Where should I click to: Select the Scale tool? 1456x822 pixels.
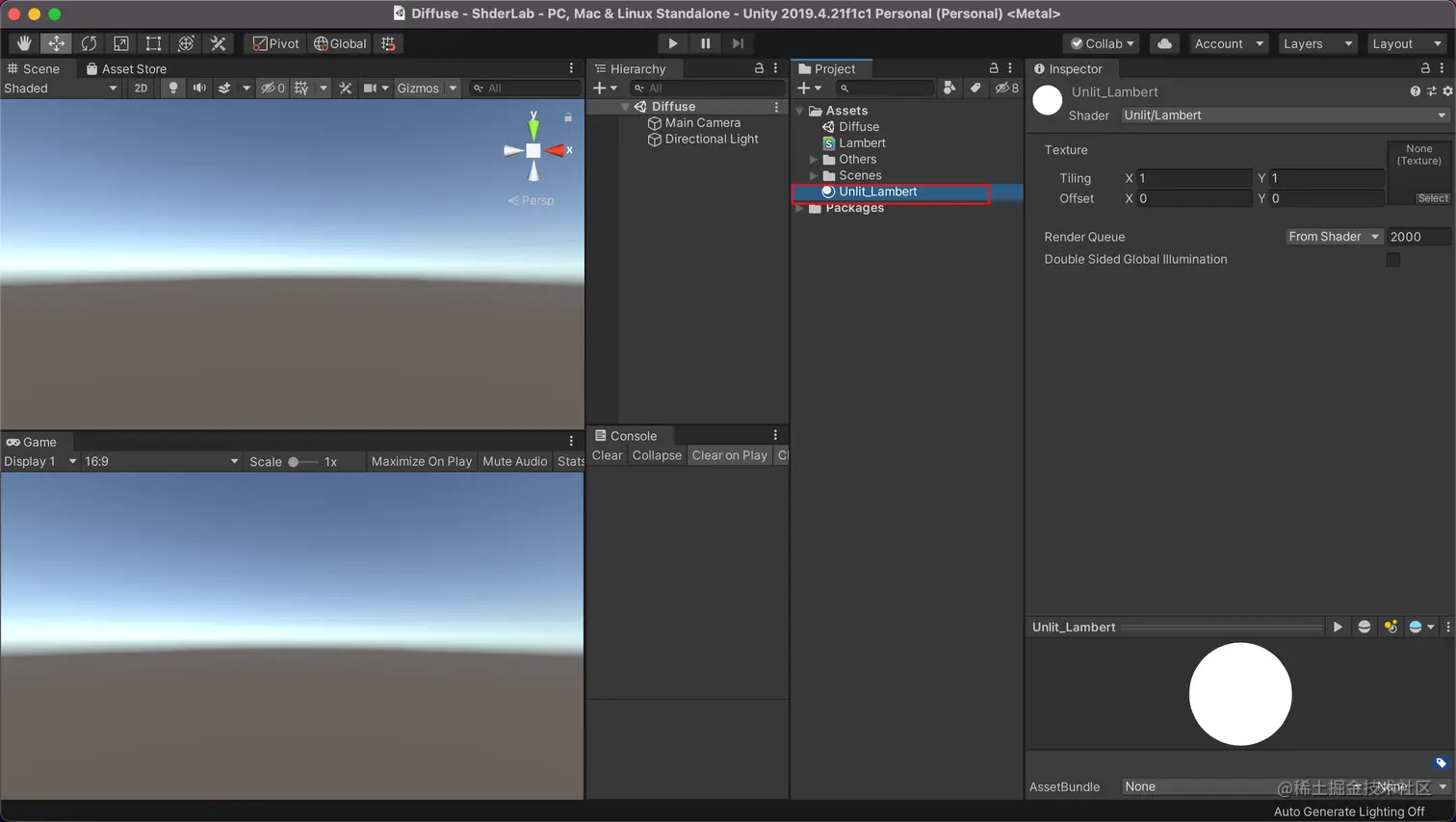[121, 43]
